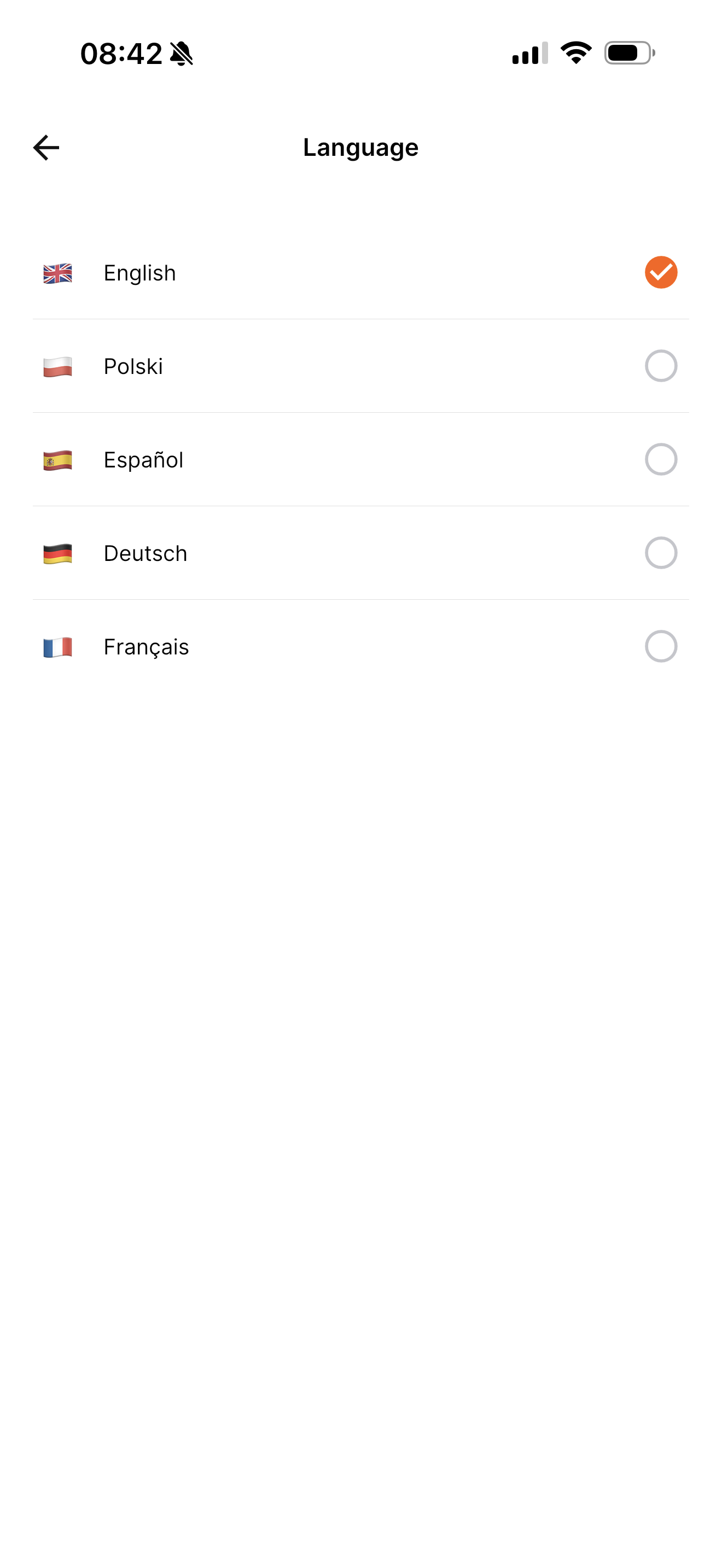
Task: Tap the cellular signal bars icon
Action: 529,54
